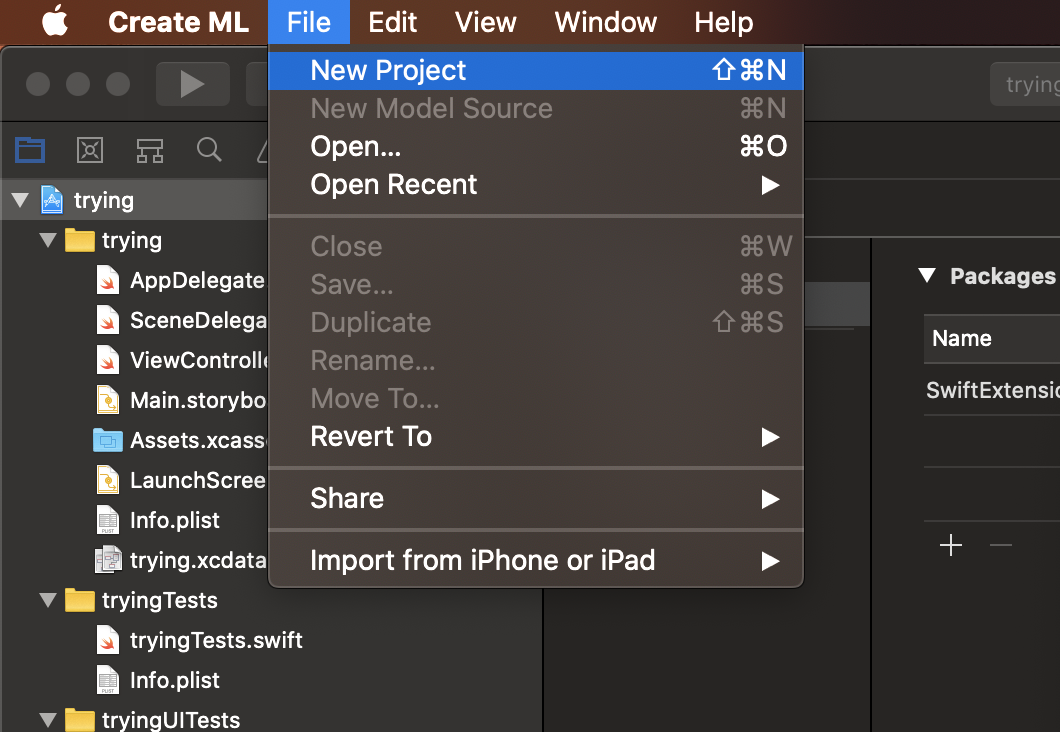Select the trying project file icon
The image size is (1060, 732).
click(52, 200)
